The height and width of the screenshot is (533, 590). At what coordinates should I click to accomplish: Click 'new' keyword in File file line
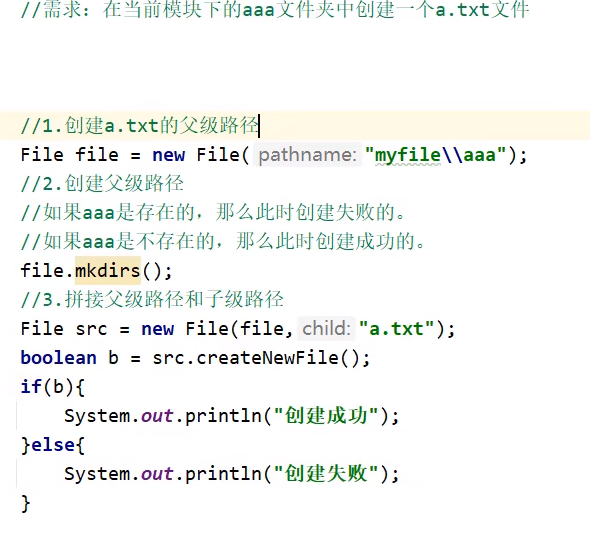click(169, 155)
